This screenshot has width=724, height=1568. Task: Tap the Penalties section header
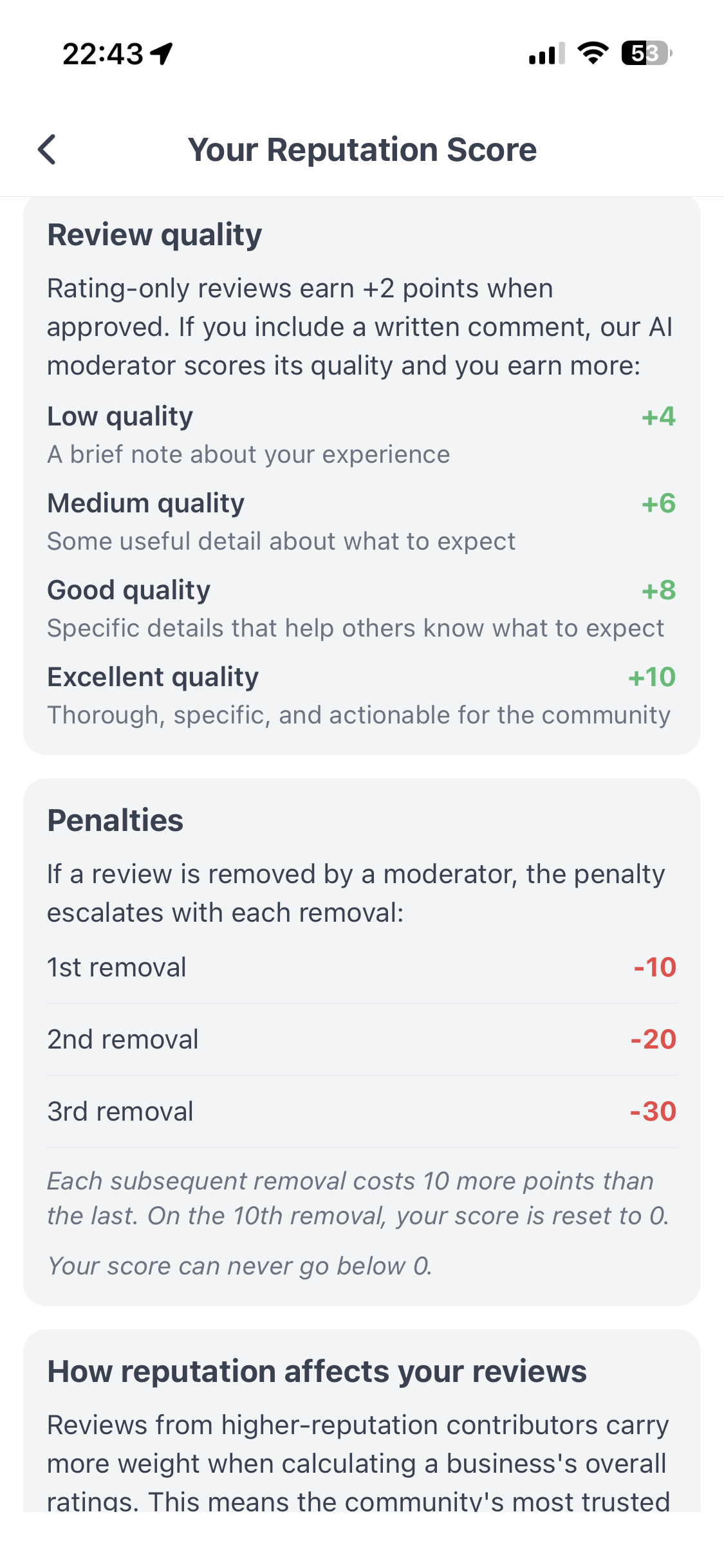point(115,820)
